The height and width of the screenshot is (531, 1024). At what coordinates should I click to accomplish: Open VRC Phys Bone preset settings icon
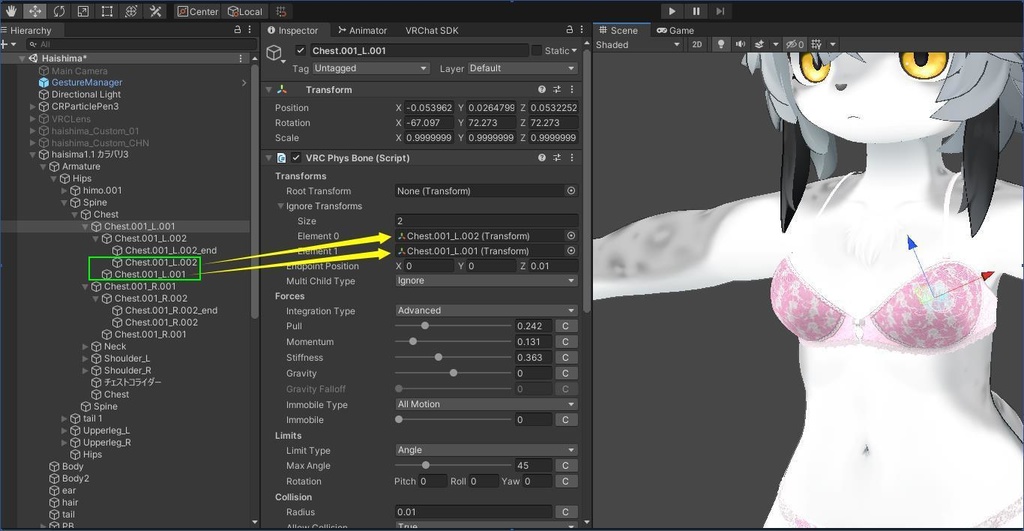(557, 158)
